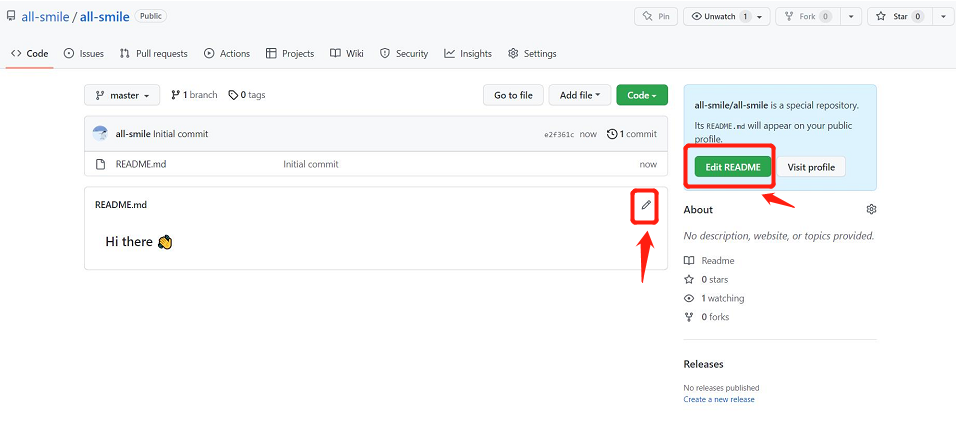The image size is (958, 426).
Task: Click the README.md heading in preview box
Action: point(121,205)
